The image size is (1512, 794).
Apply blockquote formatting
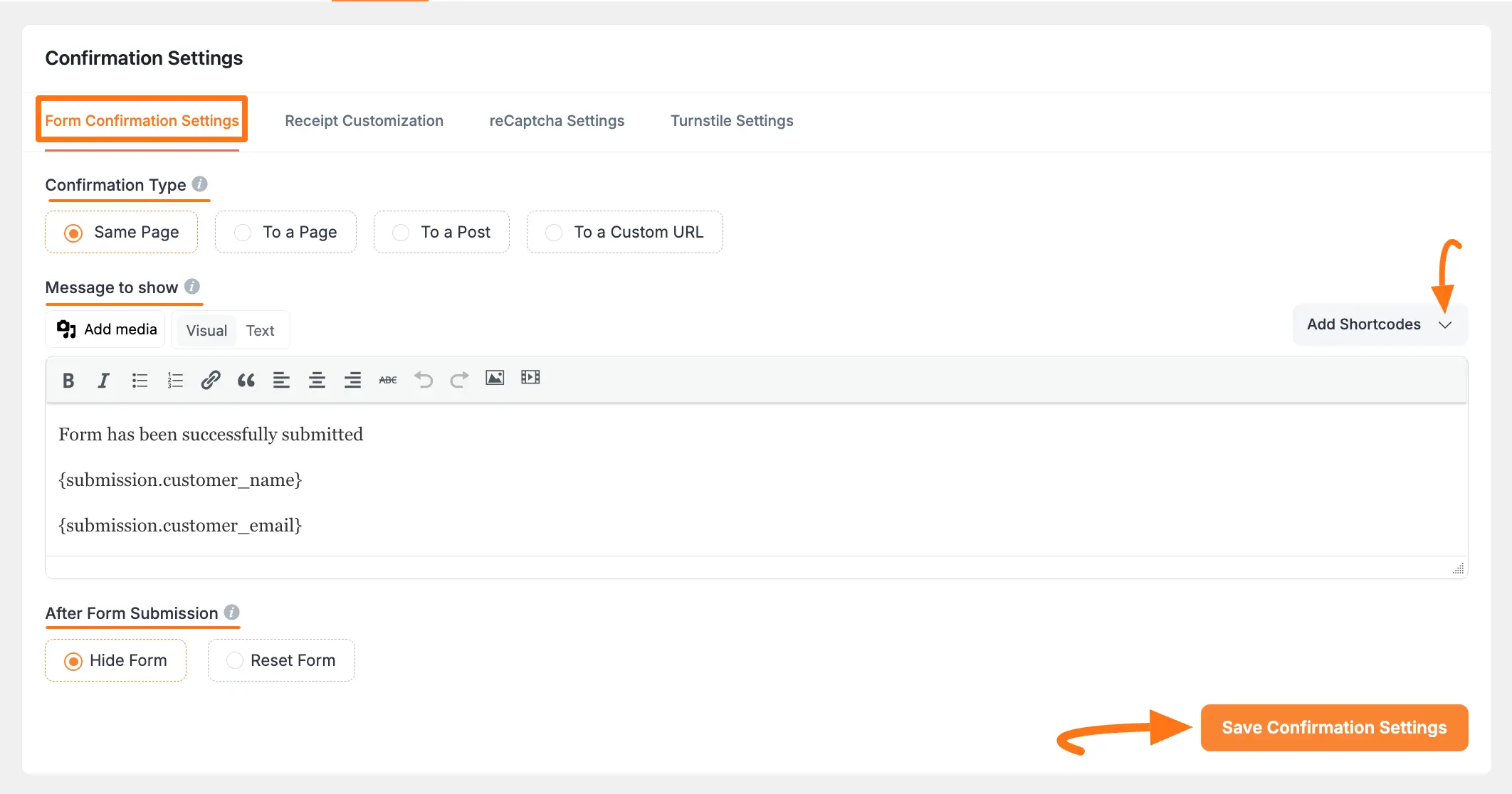(x=246, y=380)
